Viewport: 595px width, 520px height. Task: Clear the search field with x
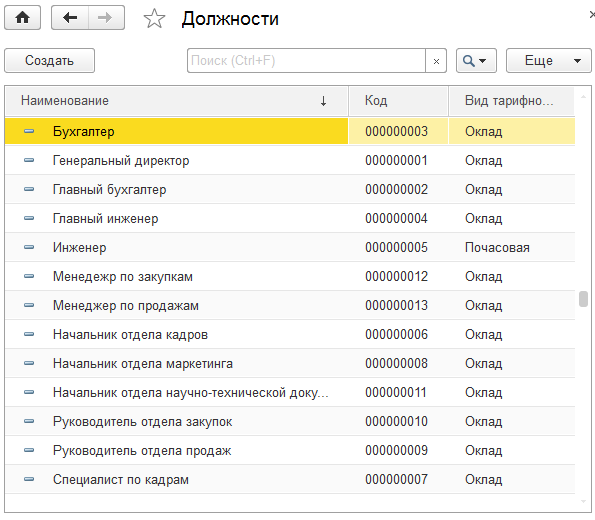point(436,61)
